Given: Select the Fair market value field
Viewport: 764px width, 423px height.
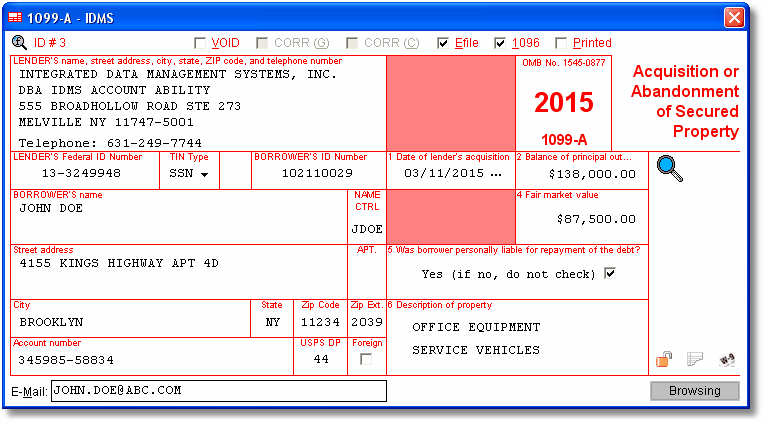Looking at the screenshot, I should (x=581, y=219).
